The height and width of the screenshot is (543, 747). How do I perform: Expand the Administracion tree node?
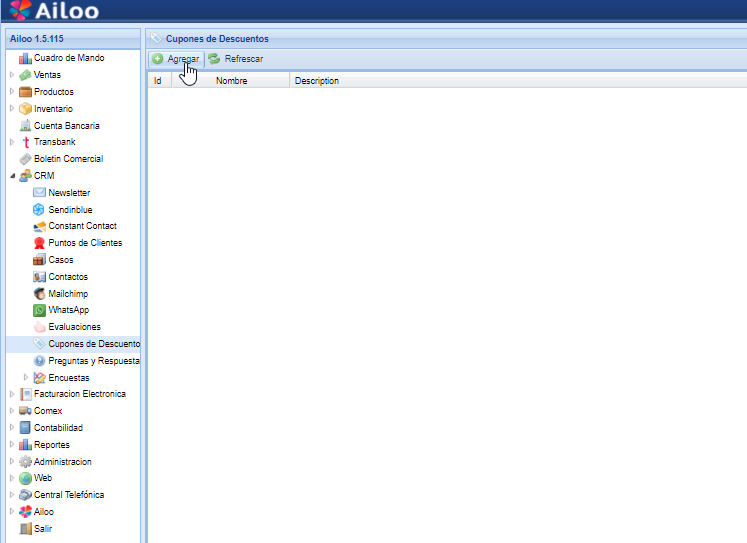click(12, 462)
